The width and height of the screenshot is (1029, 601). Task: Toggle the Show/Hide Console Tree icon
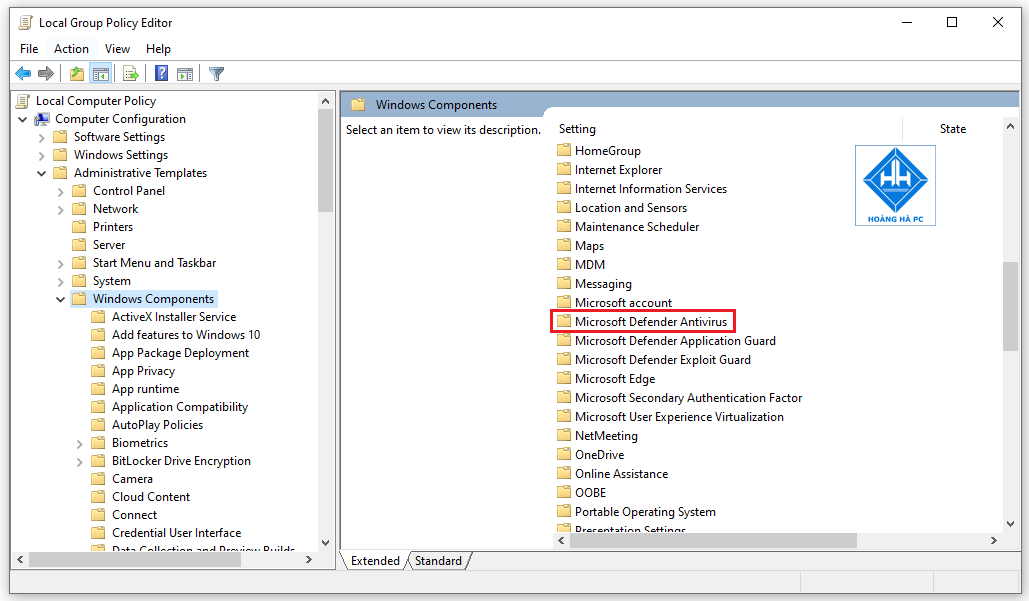tap(100, 73)
